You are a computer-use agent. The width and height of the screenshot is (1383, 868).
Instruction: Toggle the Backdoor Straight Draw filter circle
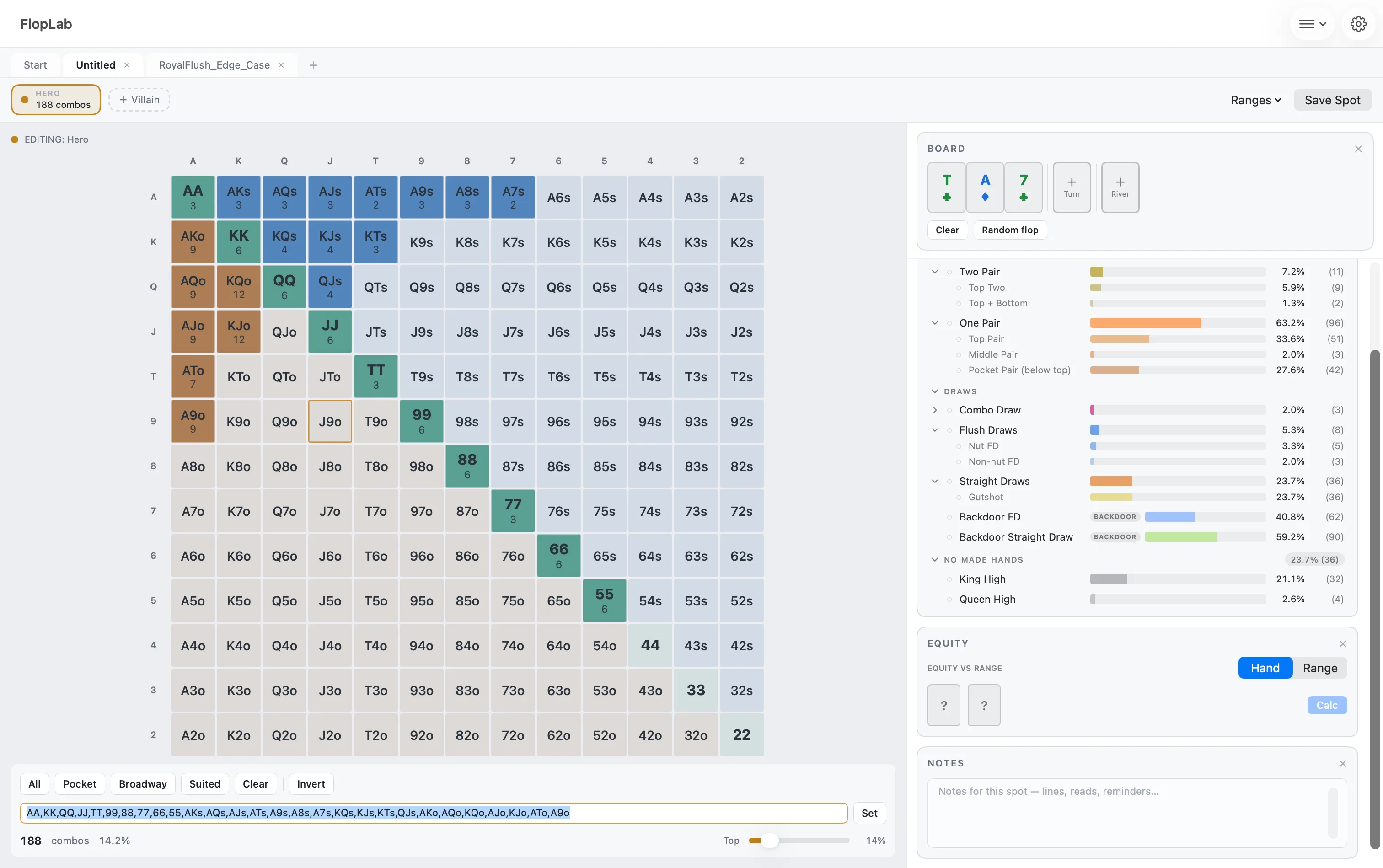(x=949, y=537)
